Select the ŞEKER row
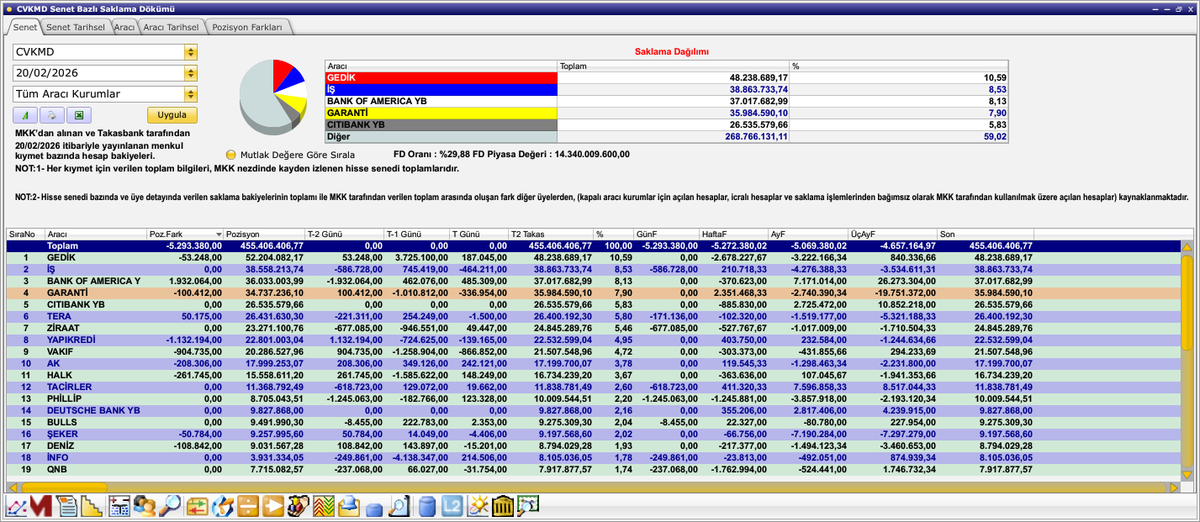The width and height of the screenshot is (1200, 522). (x=594, y=434)
